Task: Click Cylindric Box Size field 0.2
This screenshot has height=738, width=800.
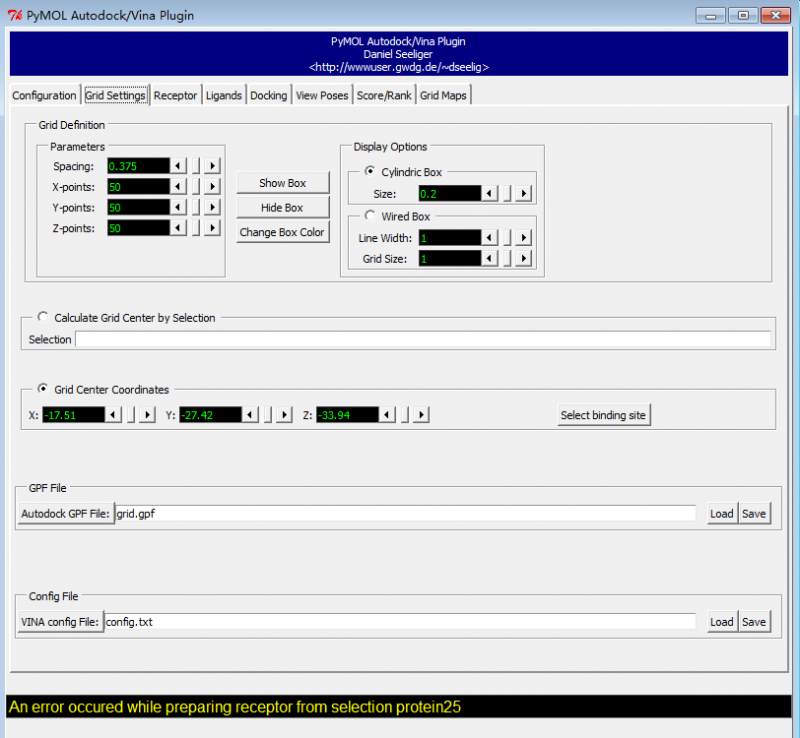Action: click(x=450, y=193)
